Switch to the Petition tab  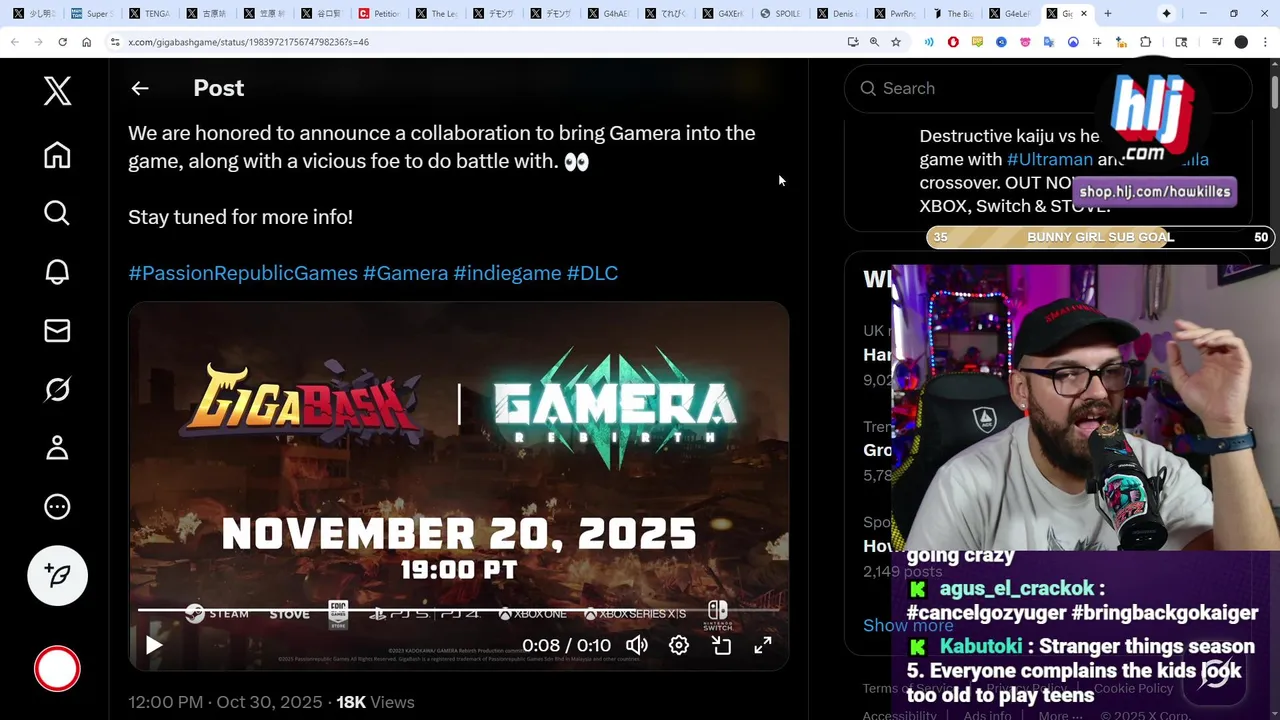click(x=380, y=14)
